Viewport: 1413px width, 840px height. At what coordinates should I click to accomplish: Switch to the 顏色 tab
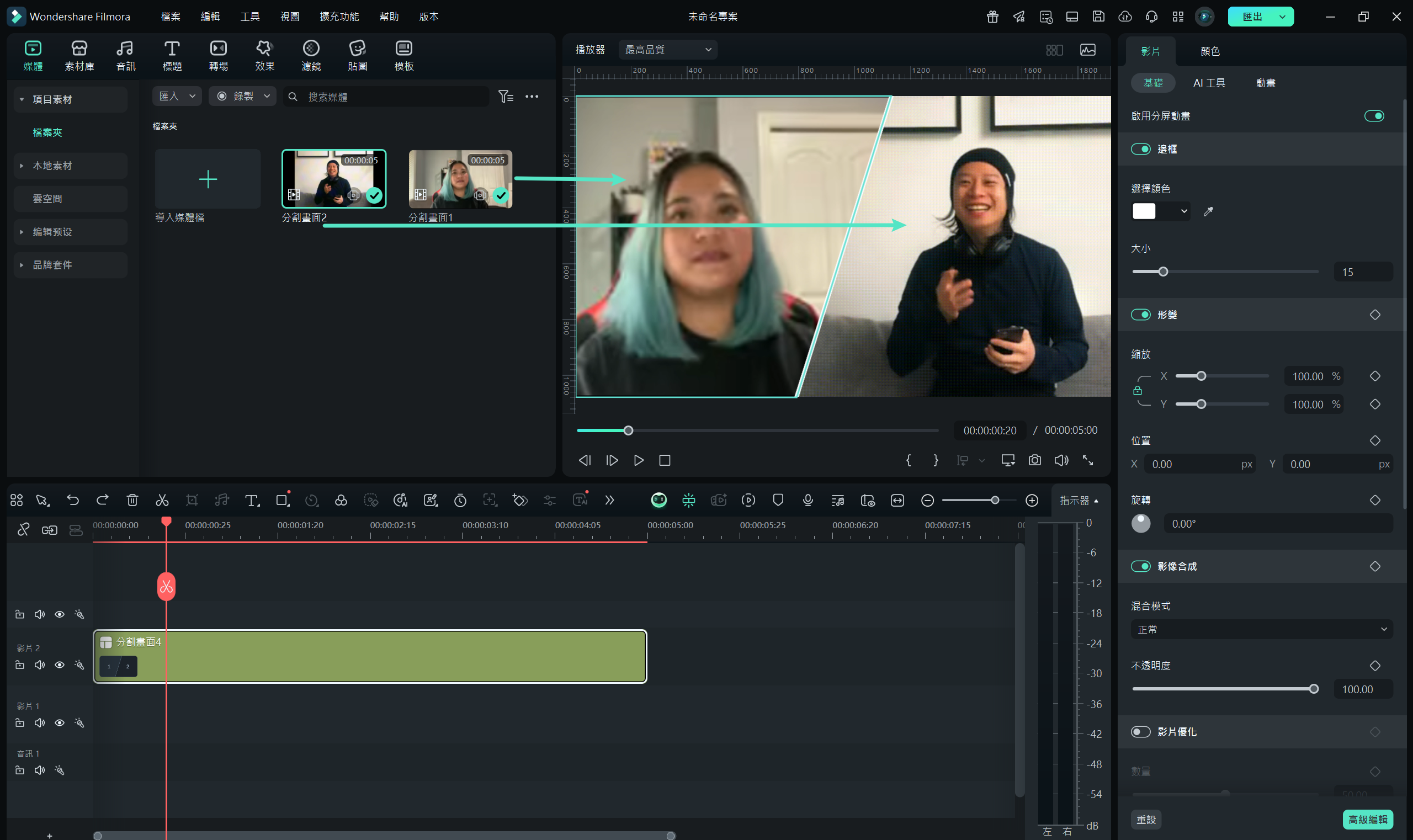tap(1210, 51)
